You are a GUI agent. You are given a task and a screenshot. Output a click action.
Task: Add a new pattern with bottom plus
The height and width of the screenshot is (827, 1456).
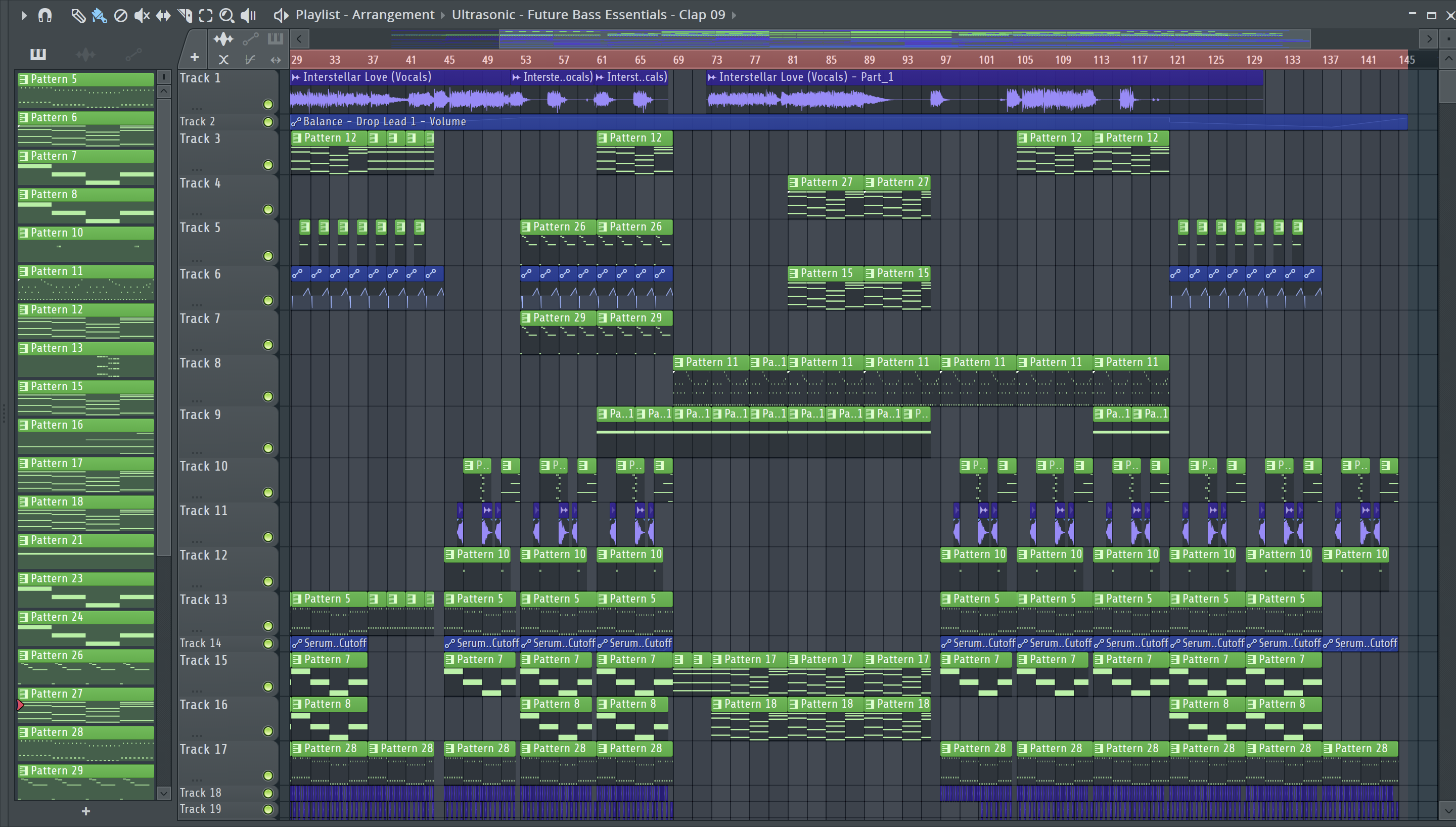[86, 811]
